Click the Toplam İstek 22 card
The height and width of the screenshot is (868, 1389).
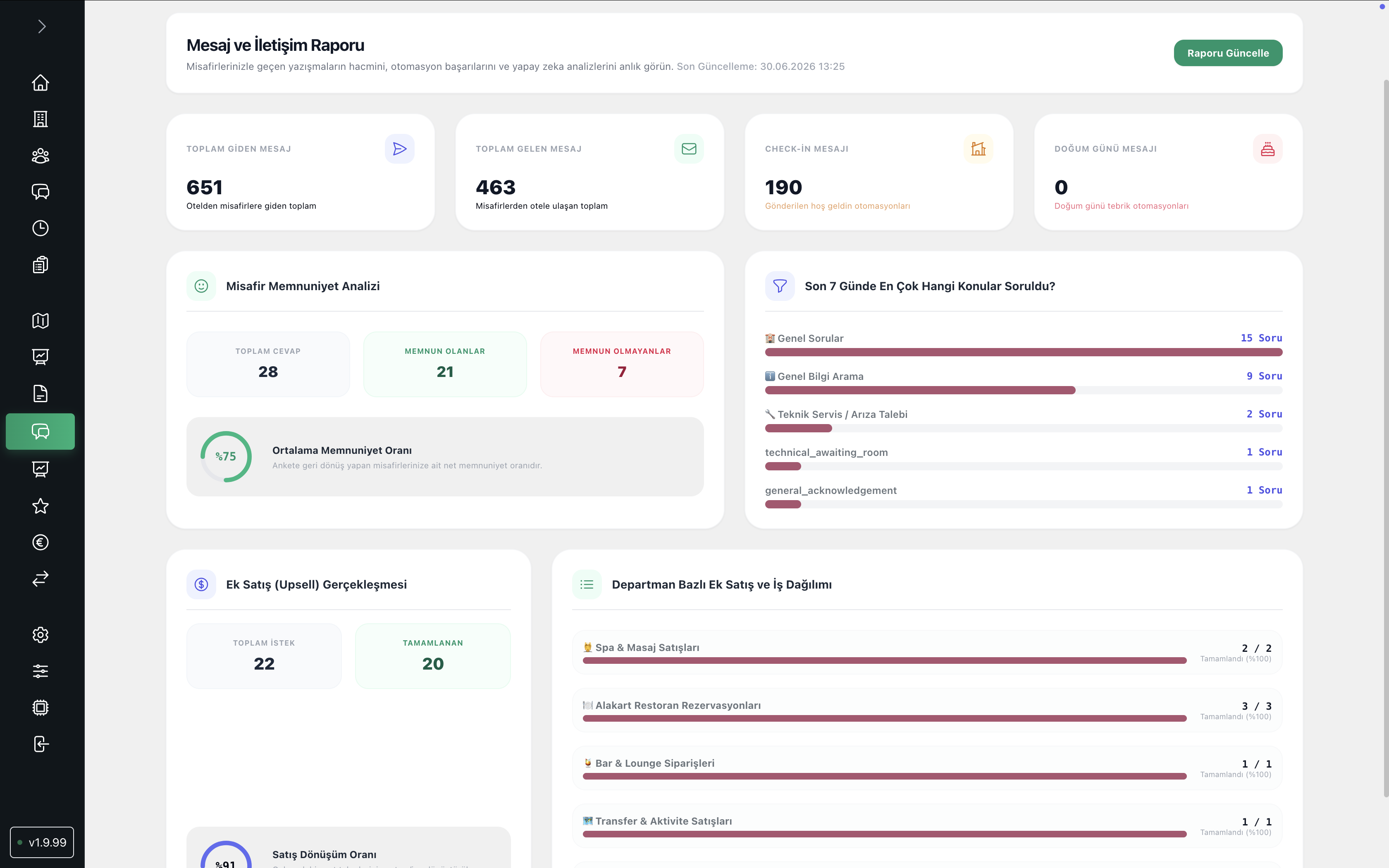point(264,656)
